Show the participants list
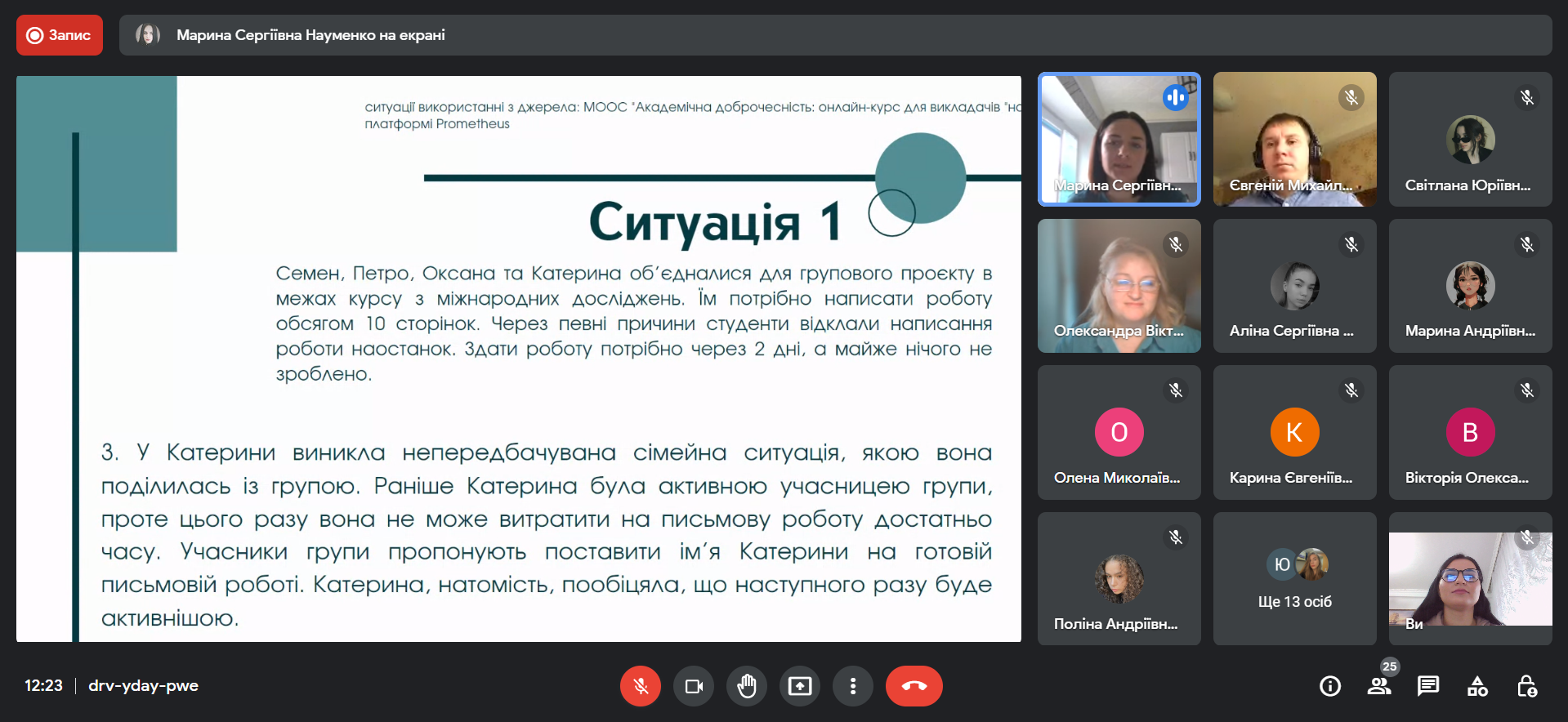The height and width of the screenshot is (722, 1568). [1379, 686]
